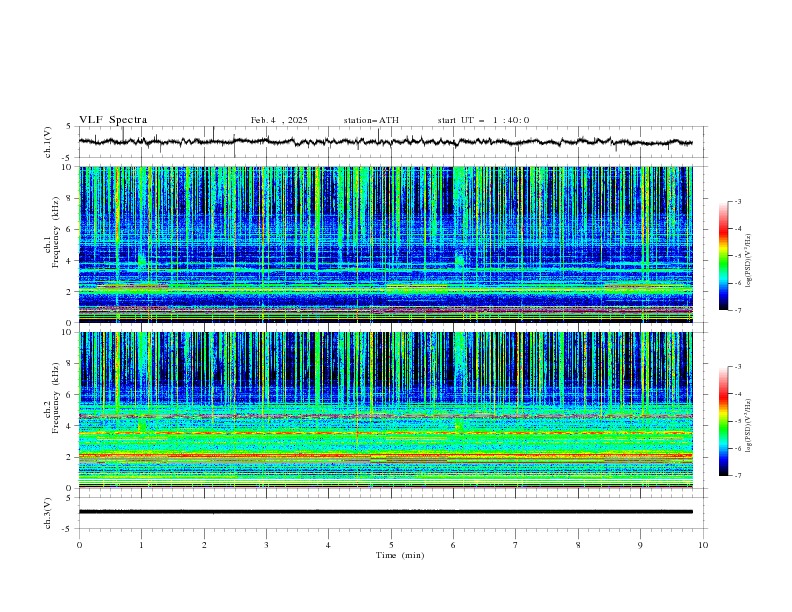
Task: Click the ch.1 voltage waveform trace
Action: click(x=386, y=142)
